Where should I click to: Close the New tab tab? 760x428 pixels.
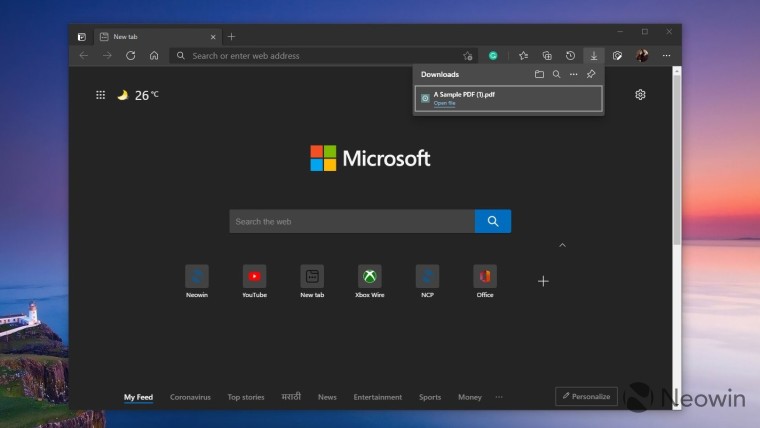click(213, 37)
